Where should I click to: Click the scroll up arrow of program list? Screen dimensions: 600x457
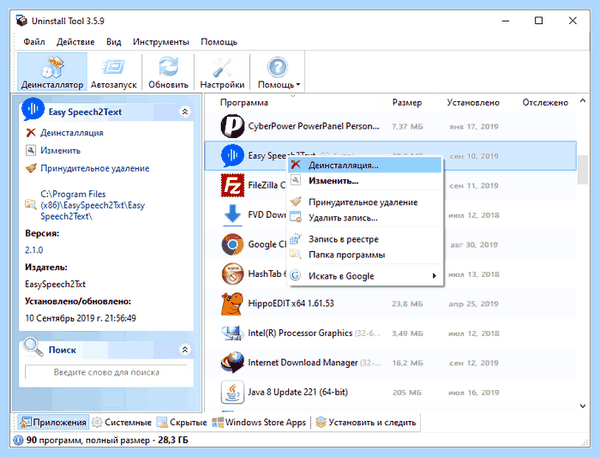(582, 101)
